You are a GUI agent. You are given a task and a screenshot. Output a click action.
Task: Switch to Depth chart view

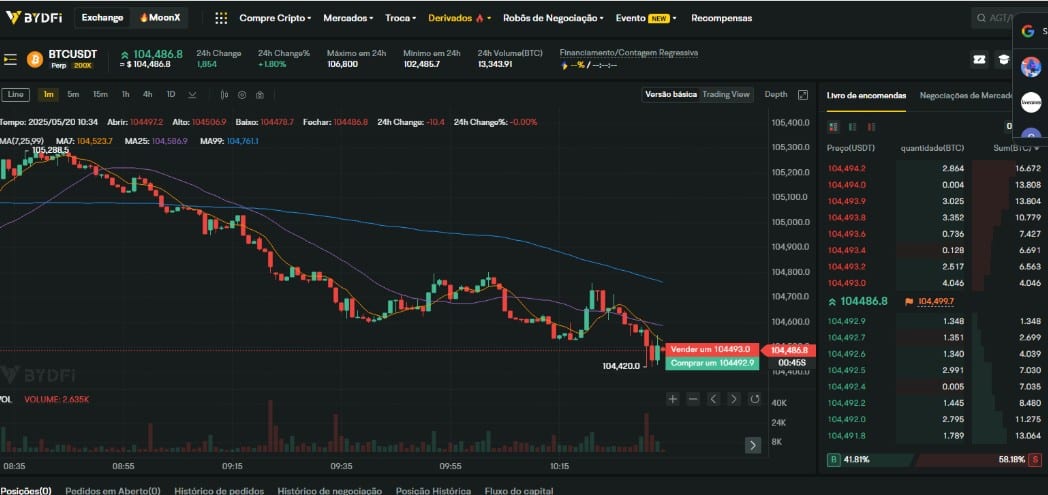pos(776,95)
